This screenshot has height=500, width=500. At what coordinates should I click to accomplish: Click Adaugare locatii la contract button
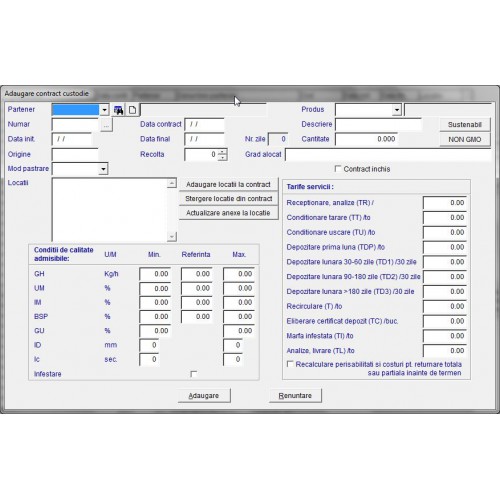click(x=228, y=184)
